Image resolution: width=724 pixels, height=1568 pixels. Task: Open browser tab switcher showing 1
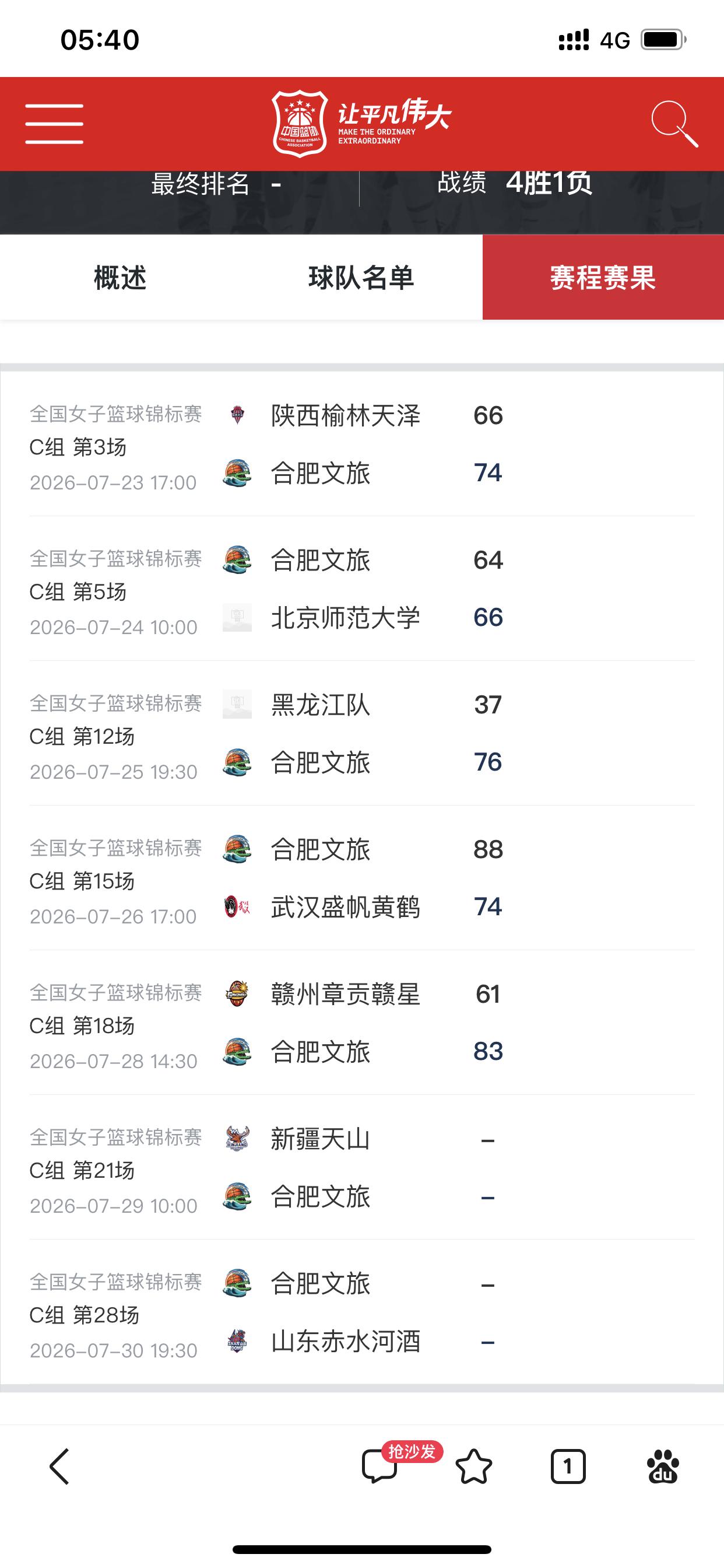pos(568,1467)
